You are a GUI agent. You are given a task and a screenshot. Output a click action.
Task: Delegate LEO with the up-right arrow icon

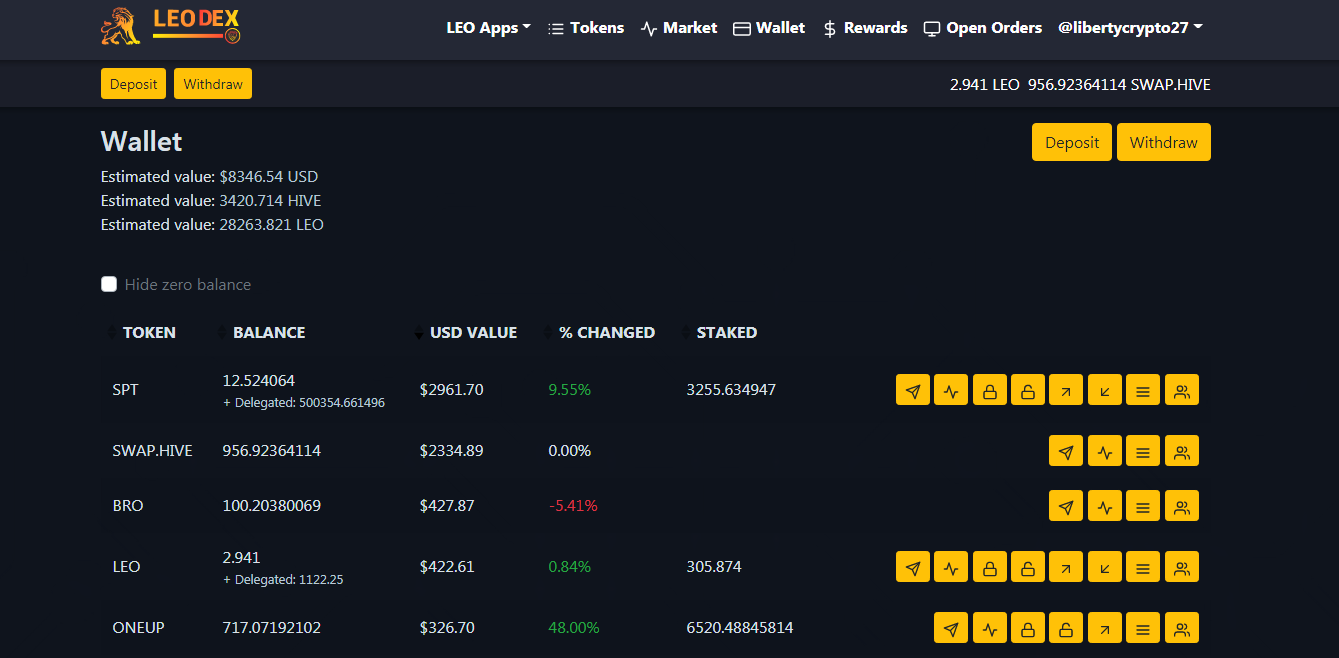click(x=1066, y=567)
